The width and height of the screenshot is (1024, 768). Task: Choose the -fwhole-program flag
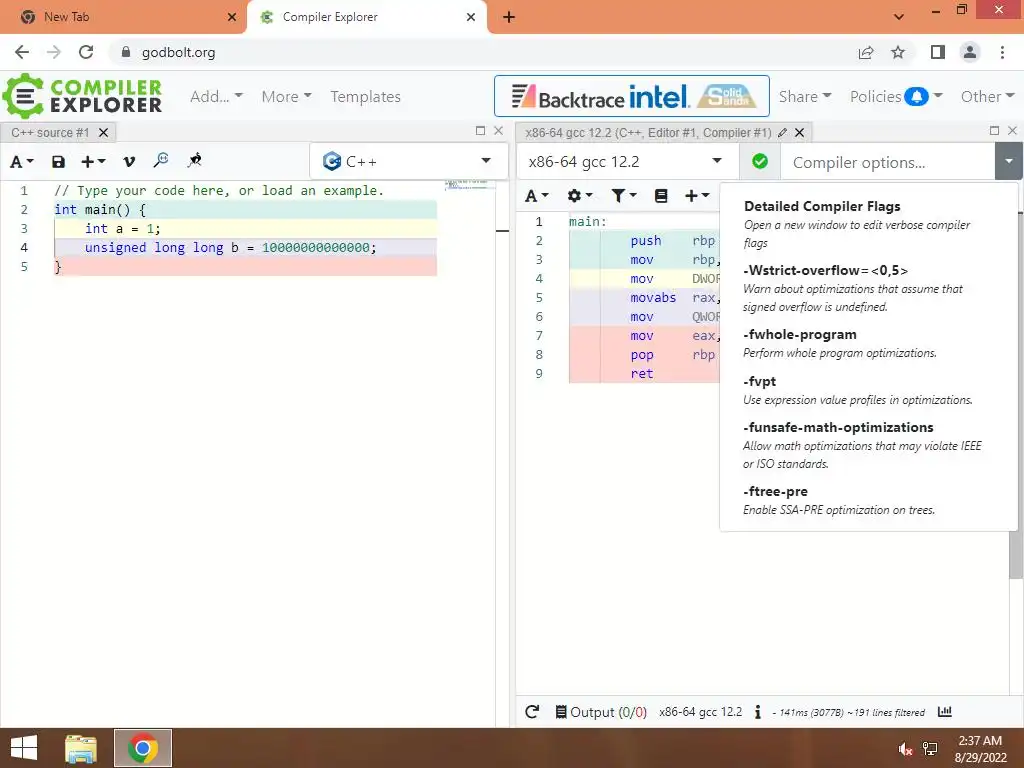[869, 343]
